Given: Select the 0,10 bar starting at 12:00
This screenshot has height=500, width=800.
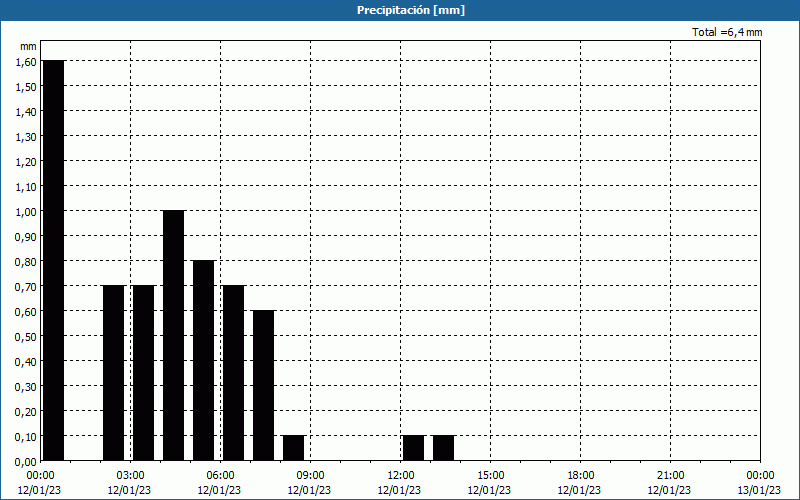Looking at the screenshot, I should [x=414, y=448].
